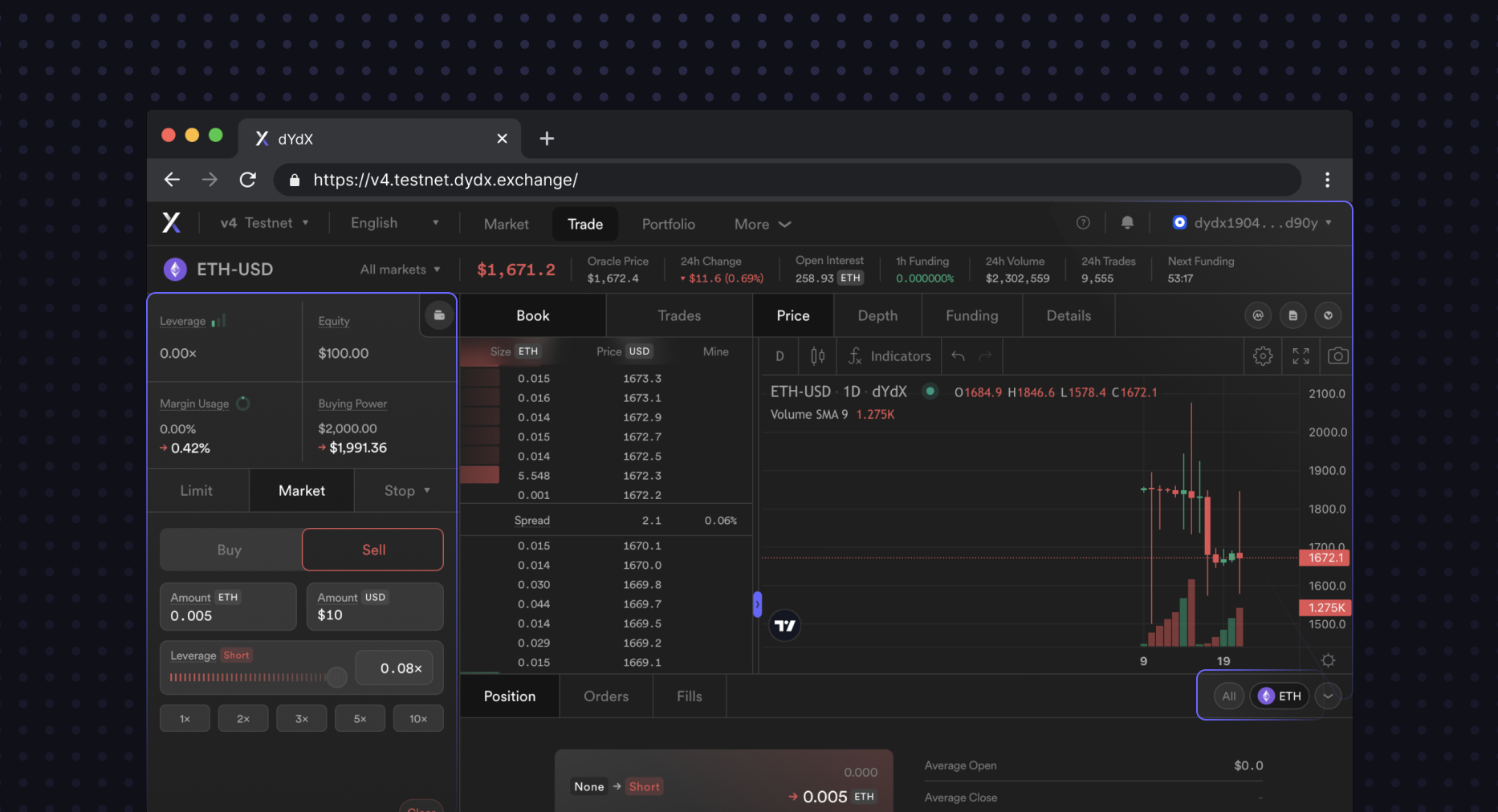Reload the page with browser refresh icon
Viewport: 1498px width, 812px height.
point(248,180)
